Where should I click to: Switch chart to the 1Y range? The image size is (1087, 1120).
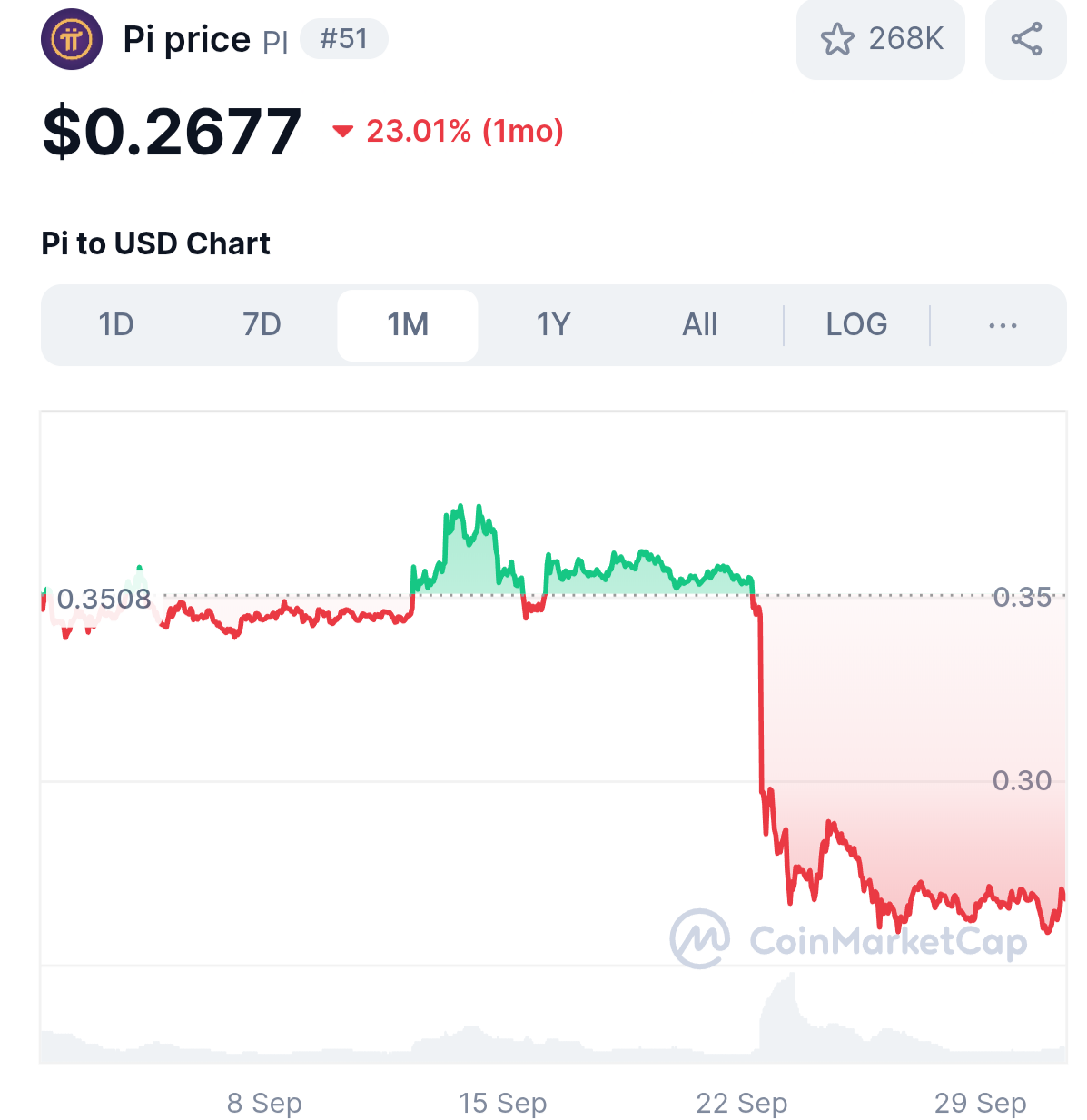tap(553, 325)
